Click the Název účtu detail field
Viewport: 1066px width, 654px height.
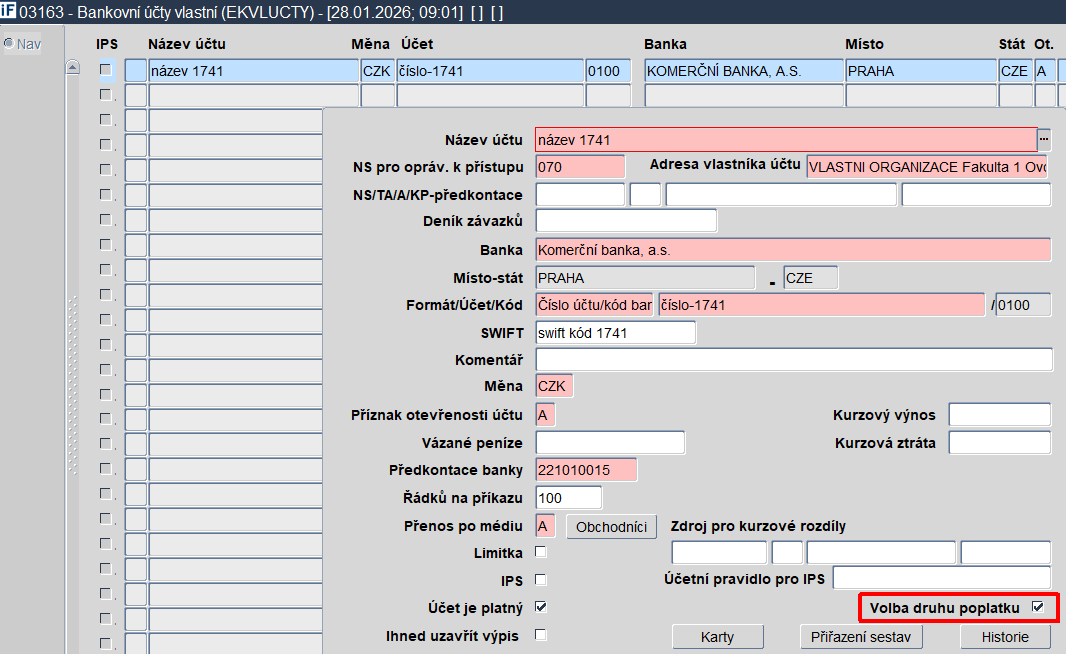click(x=786, y=139)
